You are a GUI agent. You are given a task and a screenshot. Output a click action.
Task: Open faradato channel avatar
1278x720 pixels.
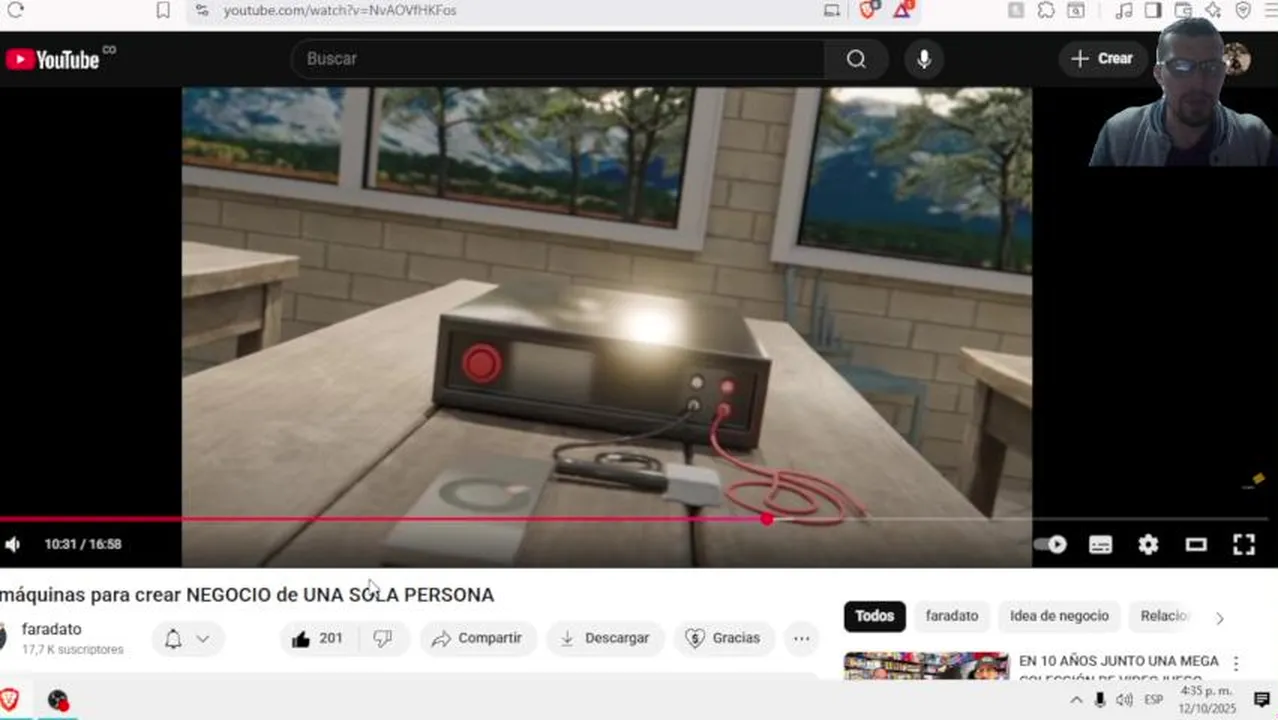tap(3, 637)
